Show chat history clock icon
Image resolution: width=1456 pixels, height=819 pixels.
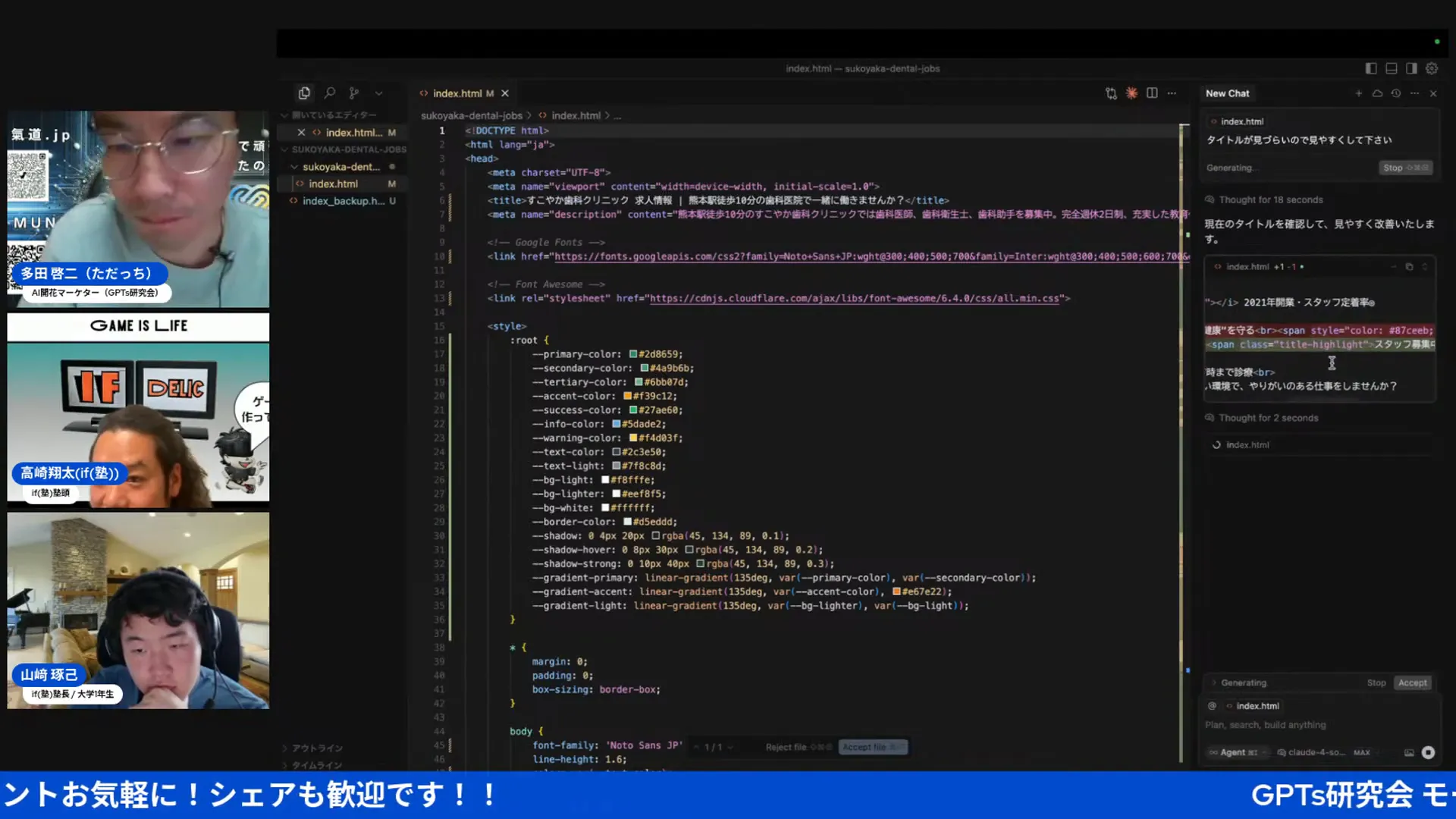[x=1396, y=93]
